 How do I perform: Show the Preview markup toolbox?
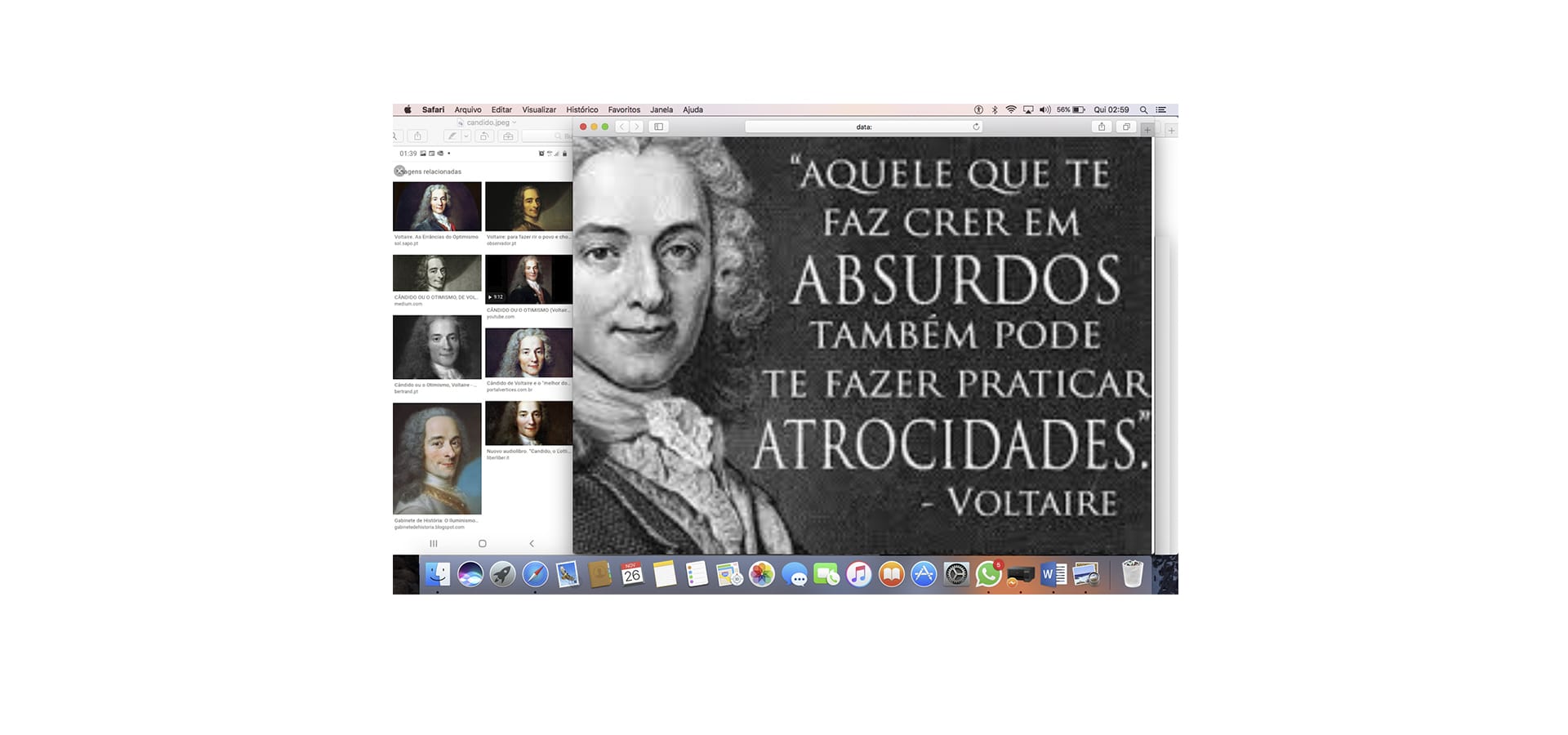click(508, 136)
